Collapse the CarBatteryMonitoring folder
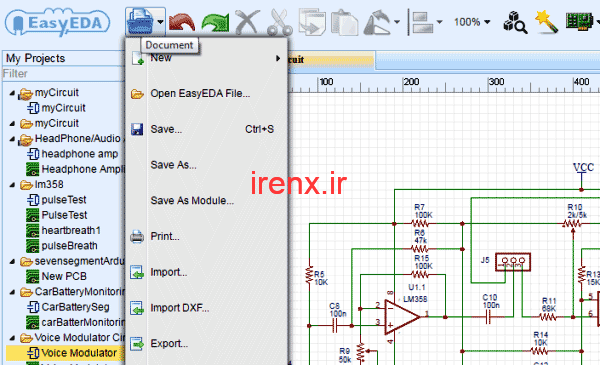Viewport: 600px width, 365px height. (x=12, y=292)
